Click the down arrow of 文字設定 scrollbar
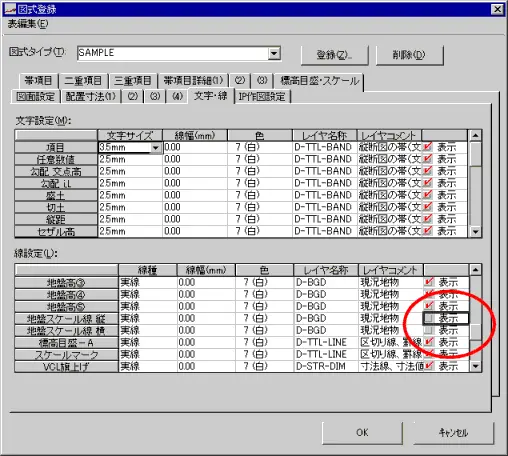 475,231
